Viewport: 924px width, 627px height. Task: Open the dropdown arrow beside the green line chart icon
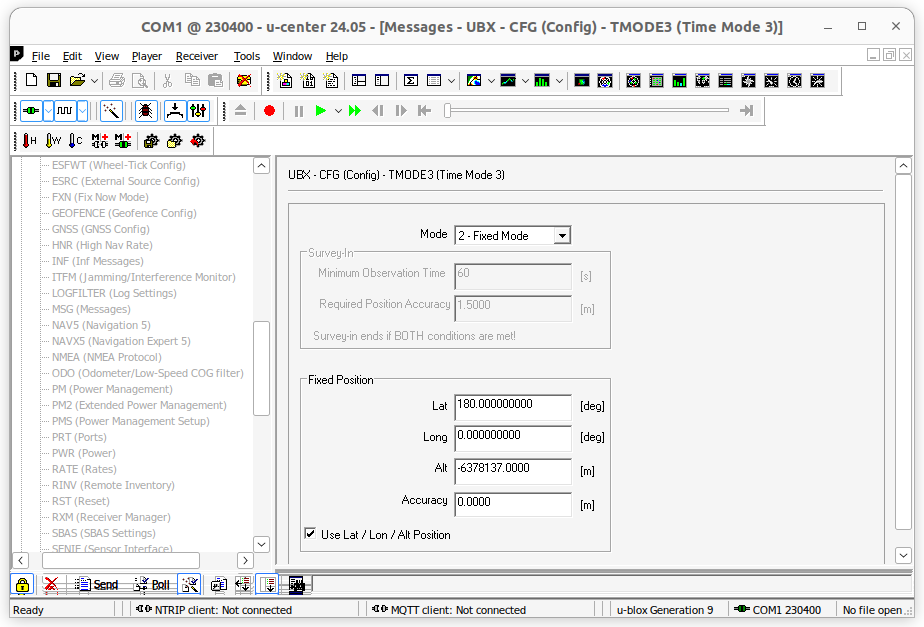tap(525, 80)
